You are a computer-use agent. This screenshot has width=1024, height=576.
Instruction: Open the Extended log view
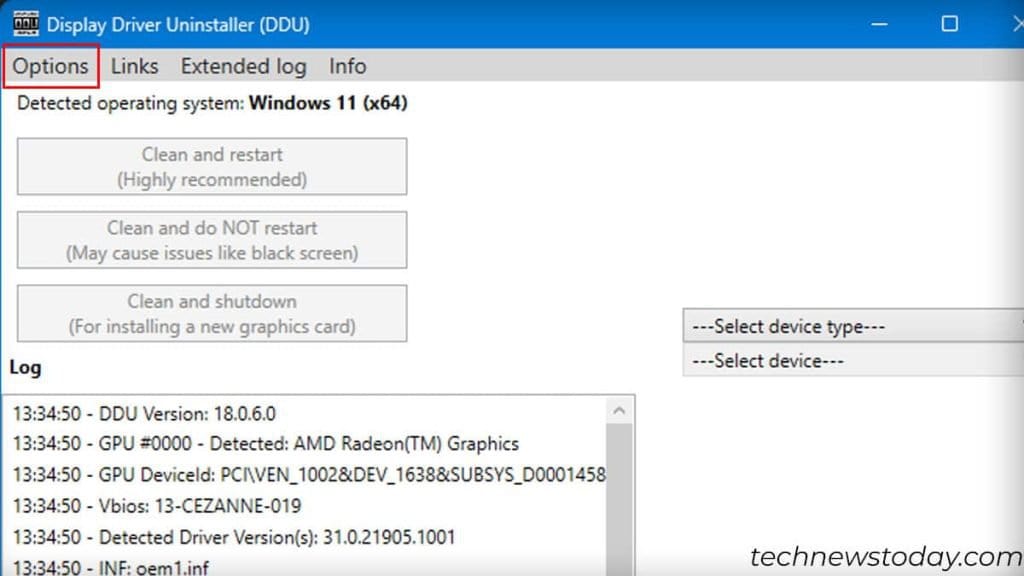(x=243, y=66)
